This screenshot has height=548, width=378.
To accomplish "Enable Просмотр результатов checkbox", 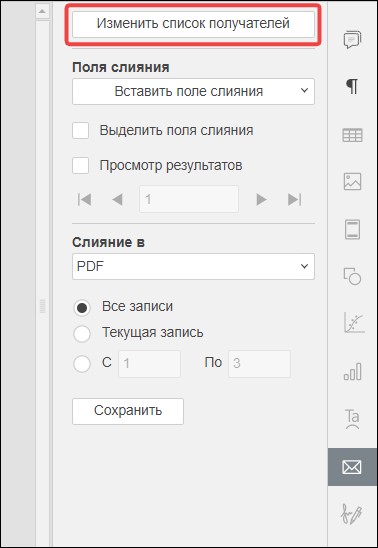I will coord(80,165).
